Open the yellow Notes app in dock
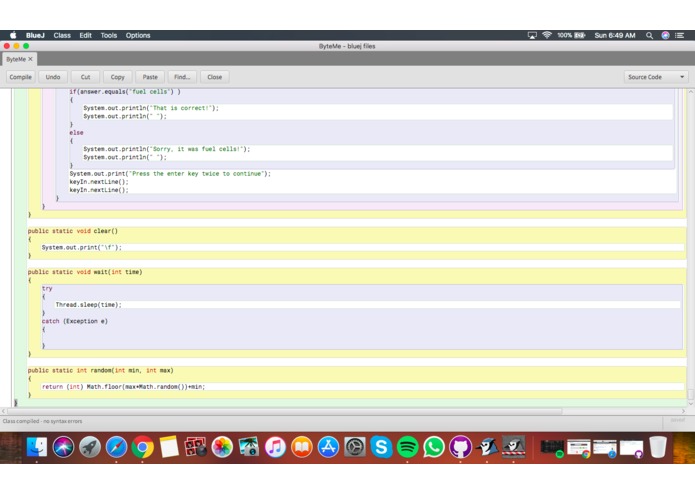The image size is (695, 494). tap(169, 447)
